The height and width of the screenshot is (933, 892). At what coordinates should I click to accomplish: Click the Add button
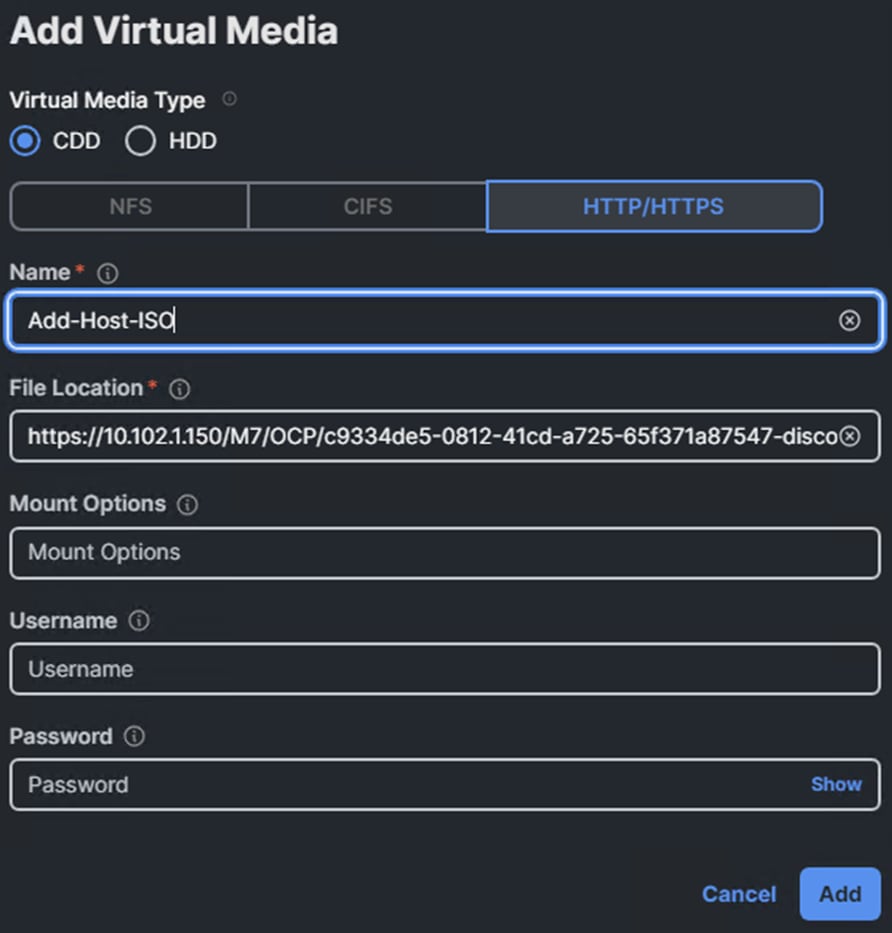[x=840, y=894]
